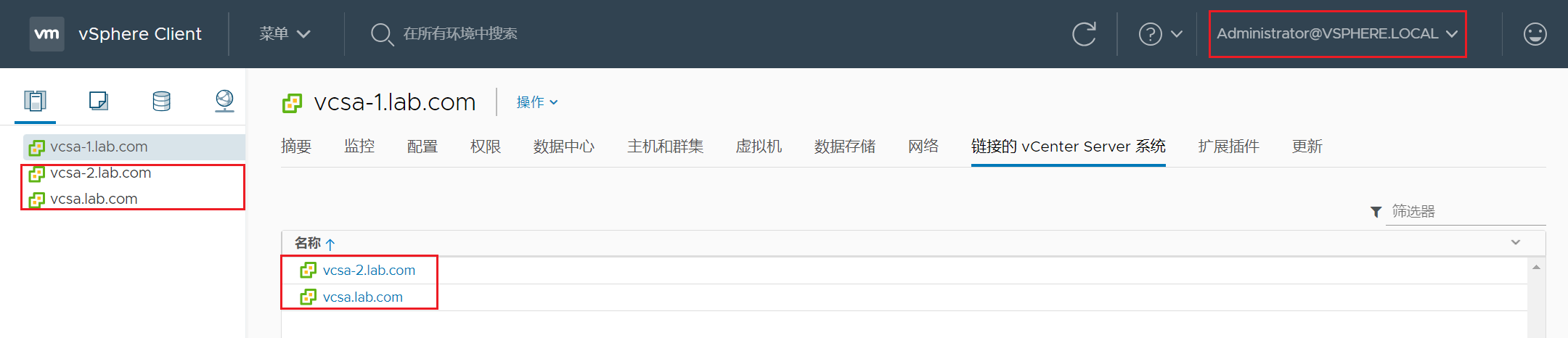Image resolution: width=1568 pixels, height=338 pixels.
Task: Switch to the 数据中心 tab
Action: 564,147
